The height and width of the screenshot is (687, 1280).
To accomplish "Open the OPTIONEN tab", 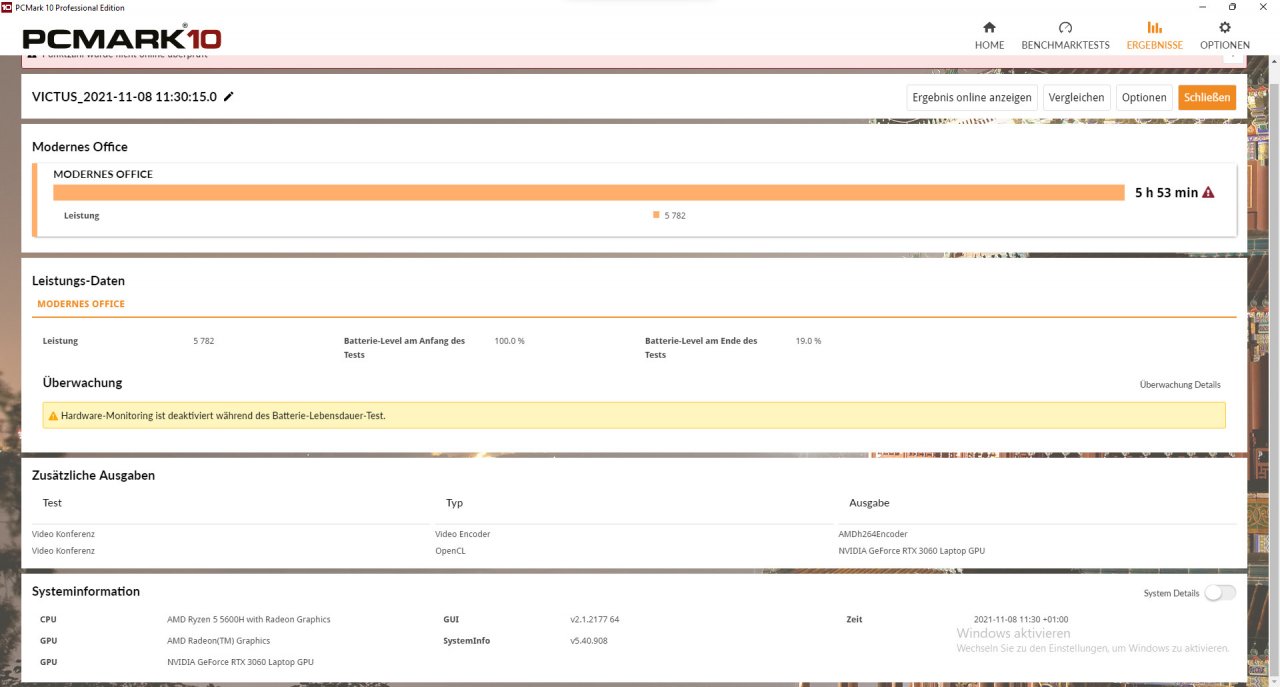I will point(1224,35).
